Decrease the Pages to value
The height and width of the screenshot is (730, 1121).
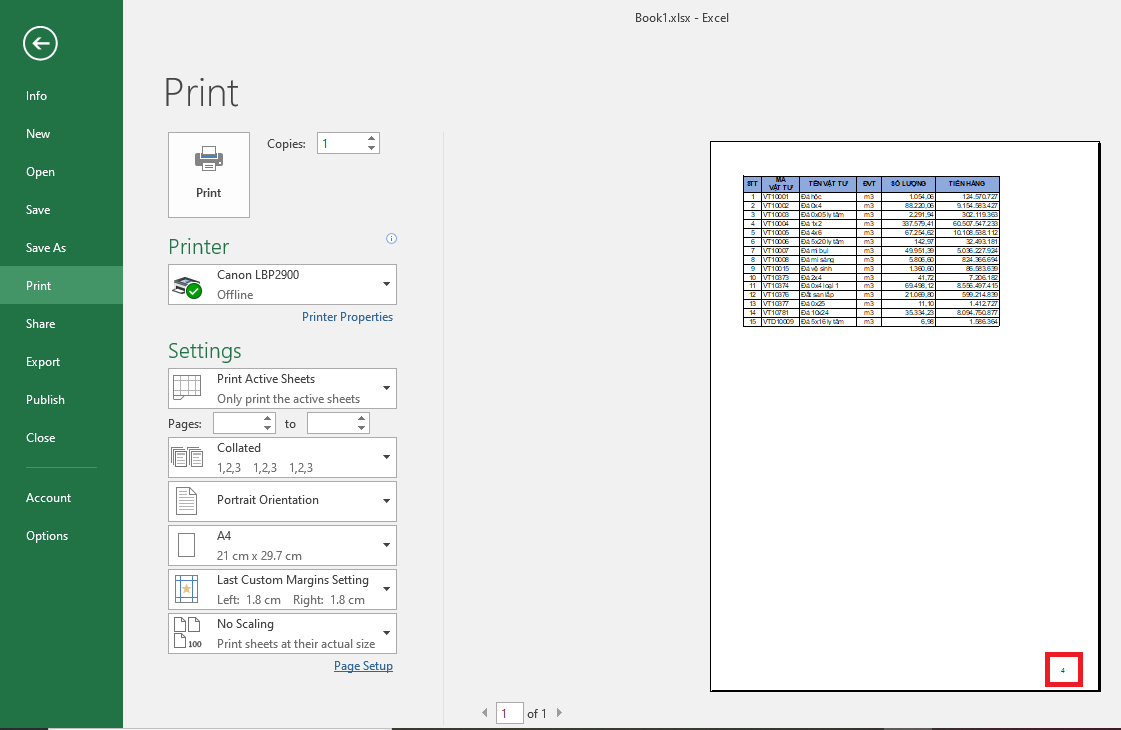click(362, 428)
